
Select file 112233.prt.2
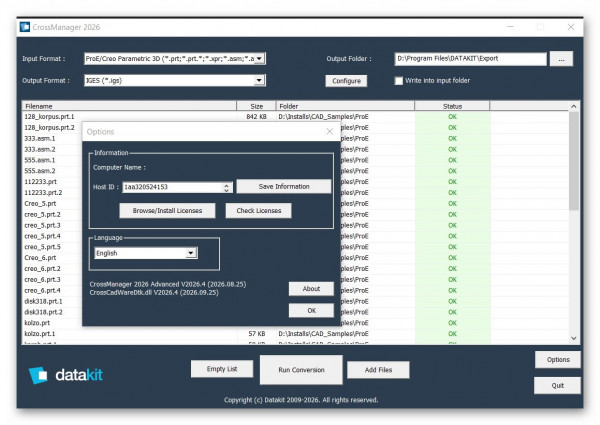[43, 193]
